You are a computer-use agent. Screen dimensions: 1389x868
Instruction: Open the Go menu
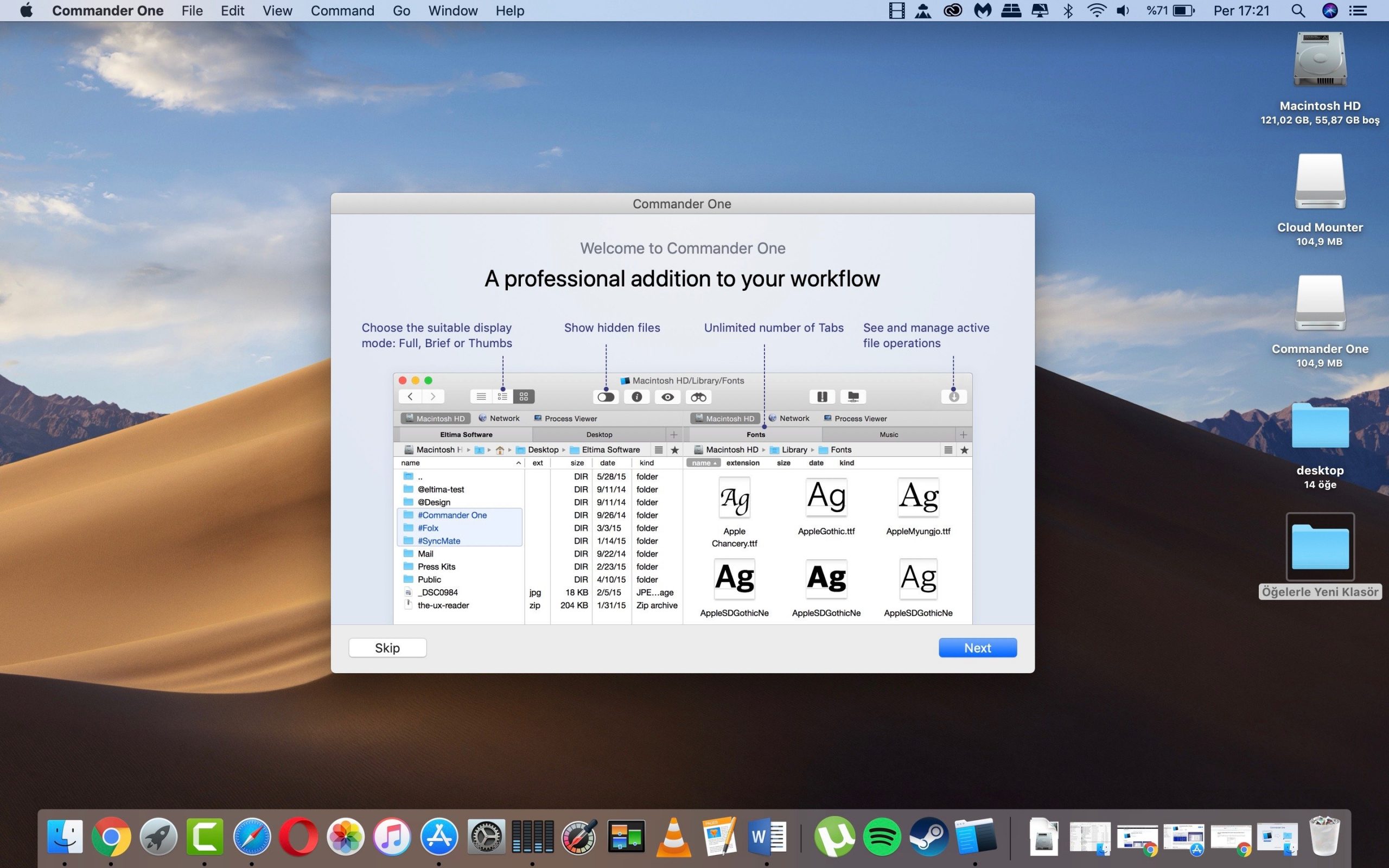pos(401,10)
